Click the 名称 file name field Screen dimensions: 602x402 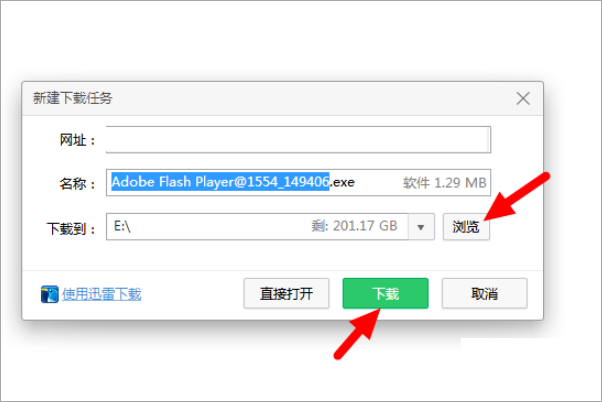[x=298, y=182]
